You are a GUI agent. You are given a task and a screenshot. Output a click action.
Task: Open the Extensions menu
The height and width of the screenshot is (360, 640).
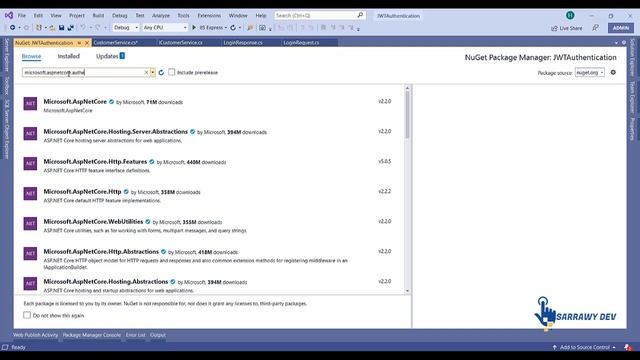(x=209, y=16)
